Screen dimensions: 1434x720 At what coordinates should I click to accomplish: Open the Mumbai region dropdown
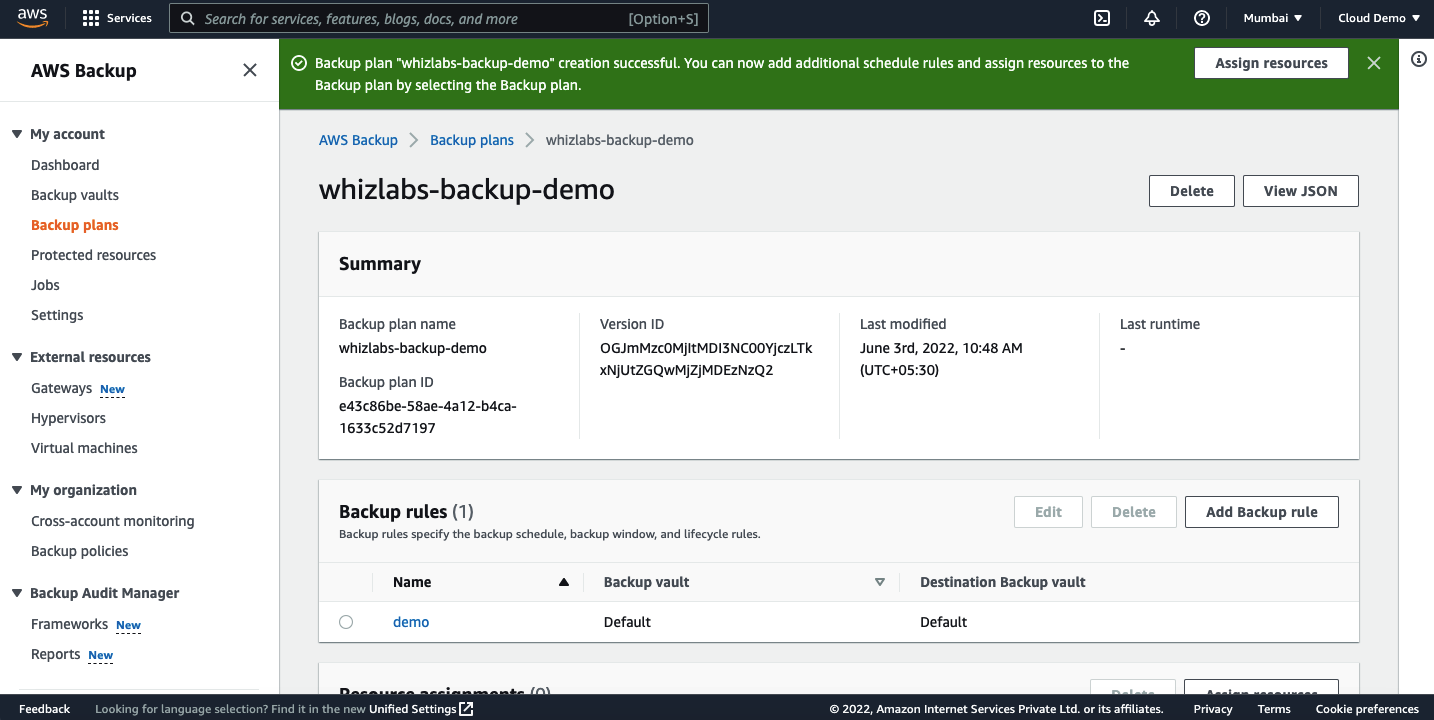coord(1272,18)
